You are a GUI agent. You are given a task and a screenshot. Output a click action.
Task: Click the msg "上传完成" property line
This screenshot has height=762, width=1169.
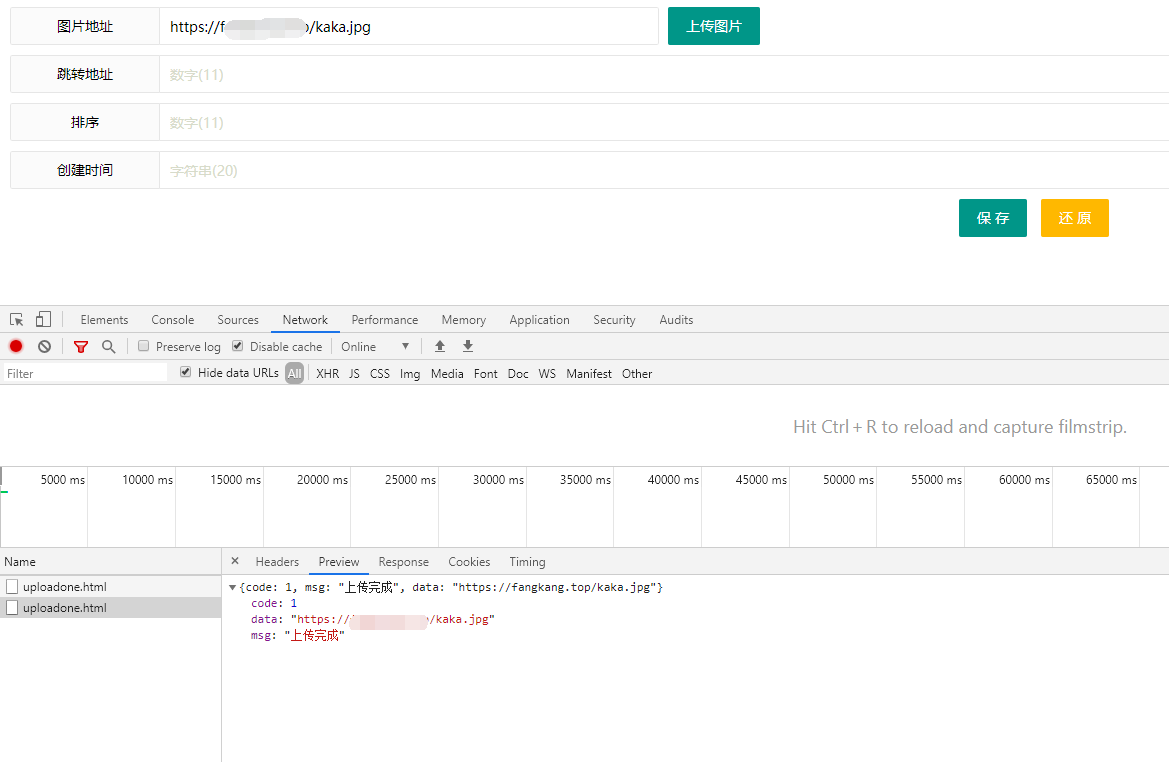[297, 635]
